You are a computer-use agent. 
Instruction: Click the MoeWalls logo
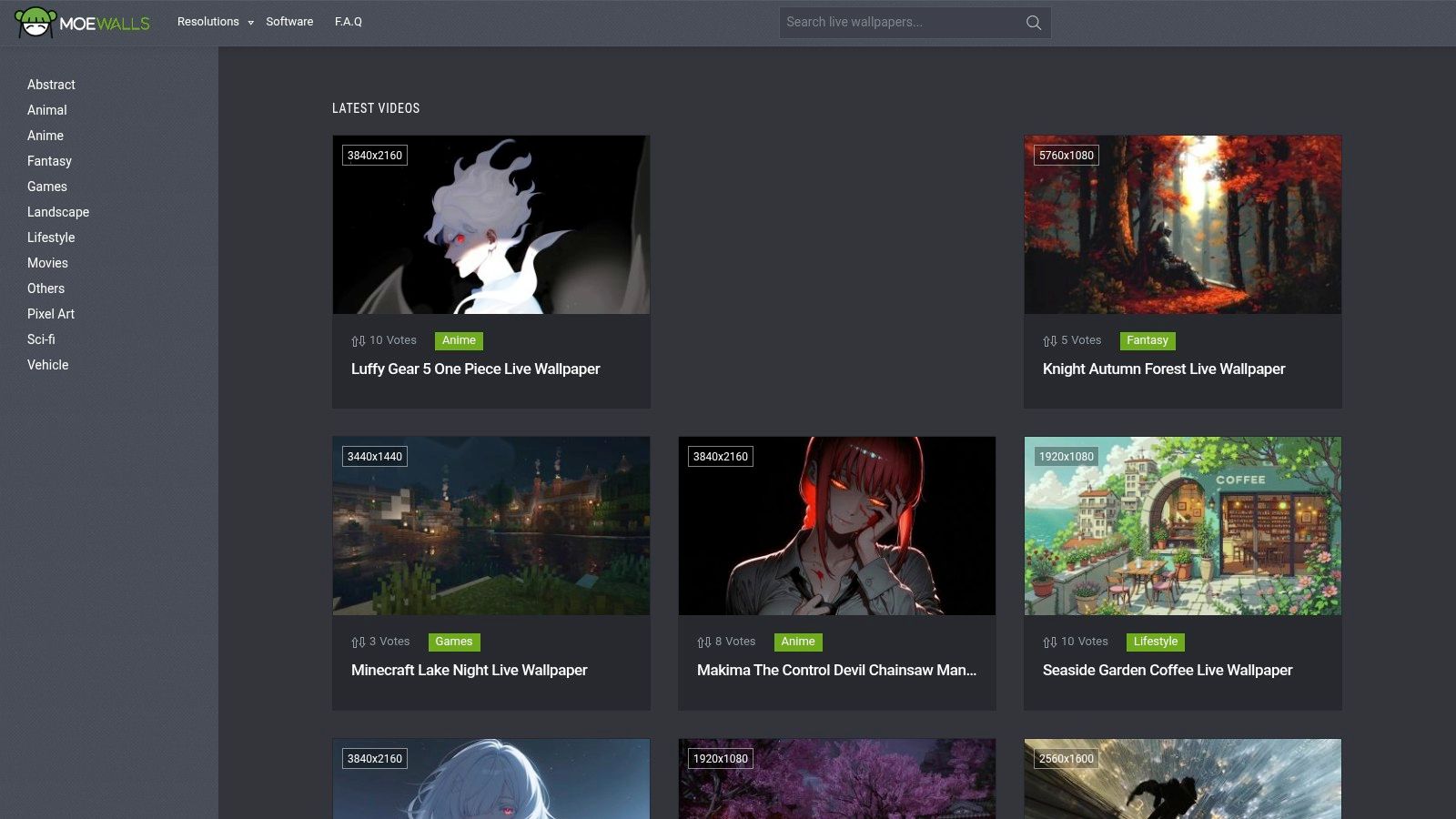point(82,22)
